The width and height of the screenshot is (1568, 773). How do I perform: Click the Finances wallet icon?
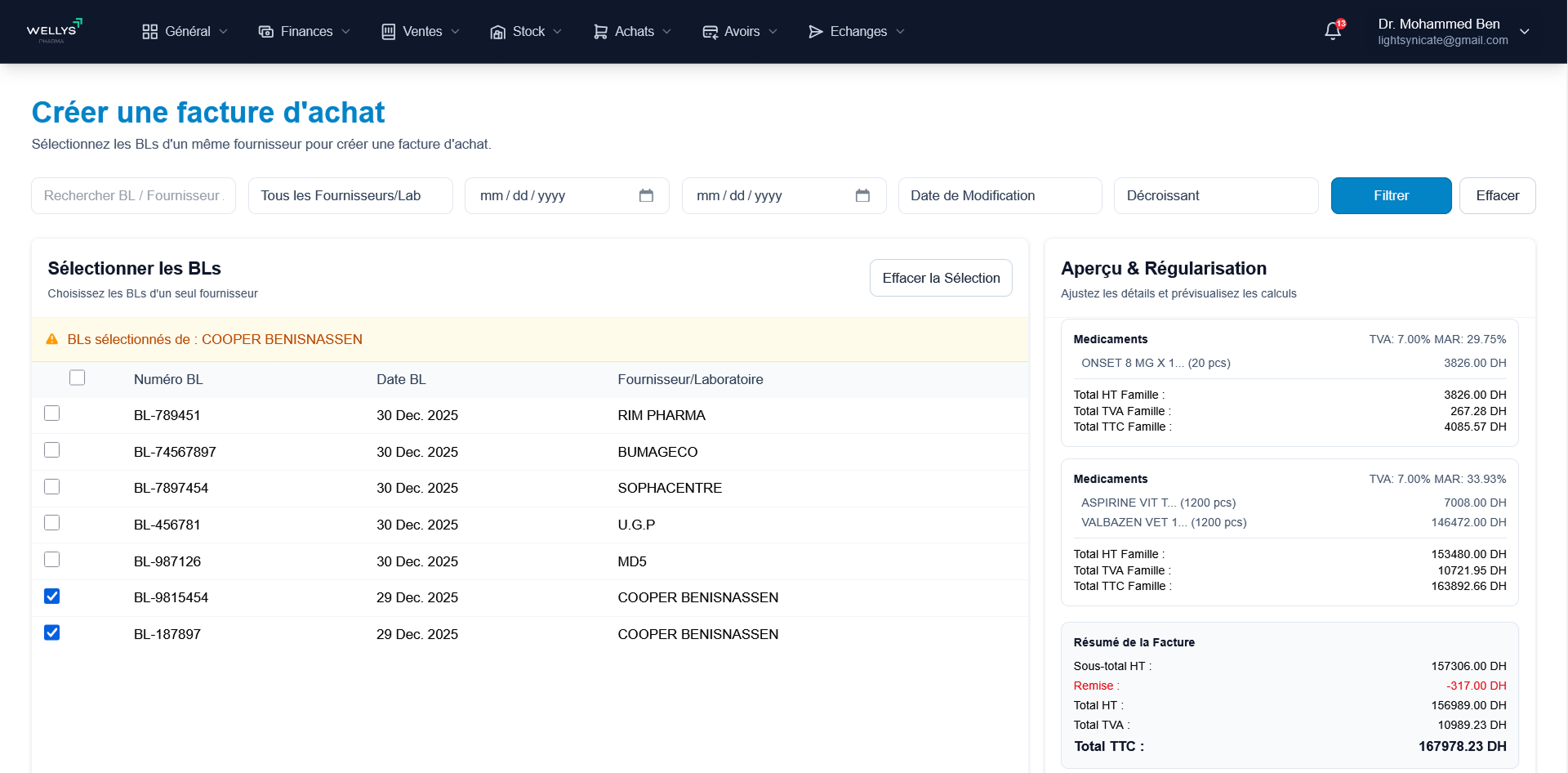tap(265, 32)
